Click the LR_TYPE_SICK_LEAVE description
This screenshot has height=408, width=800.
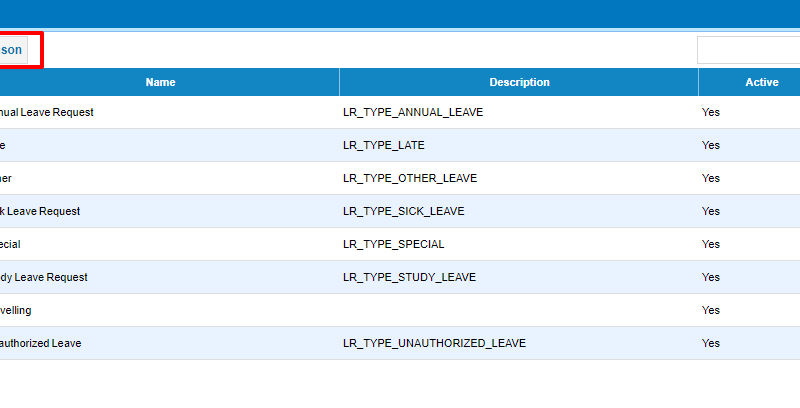coord(404,211)
